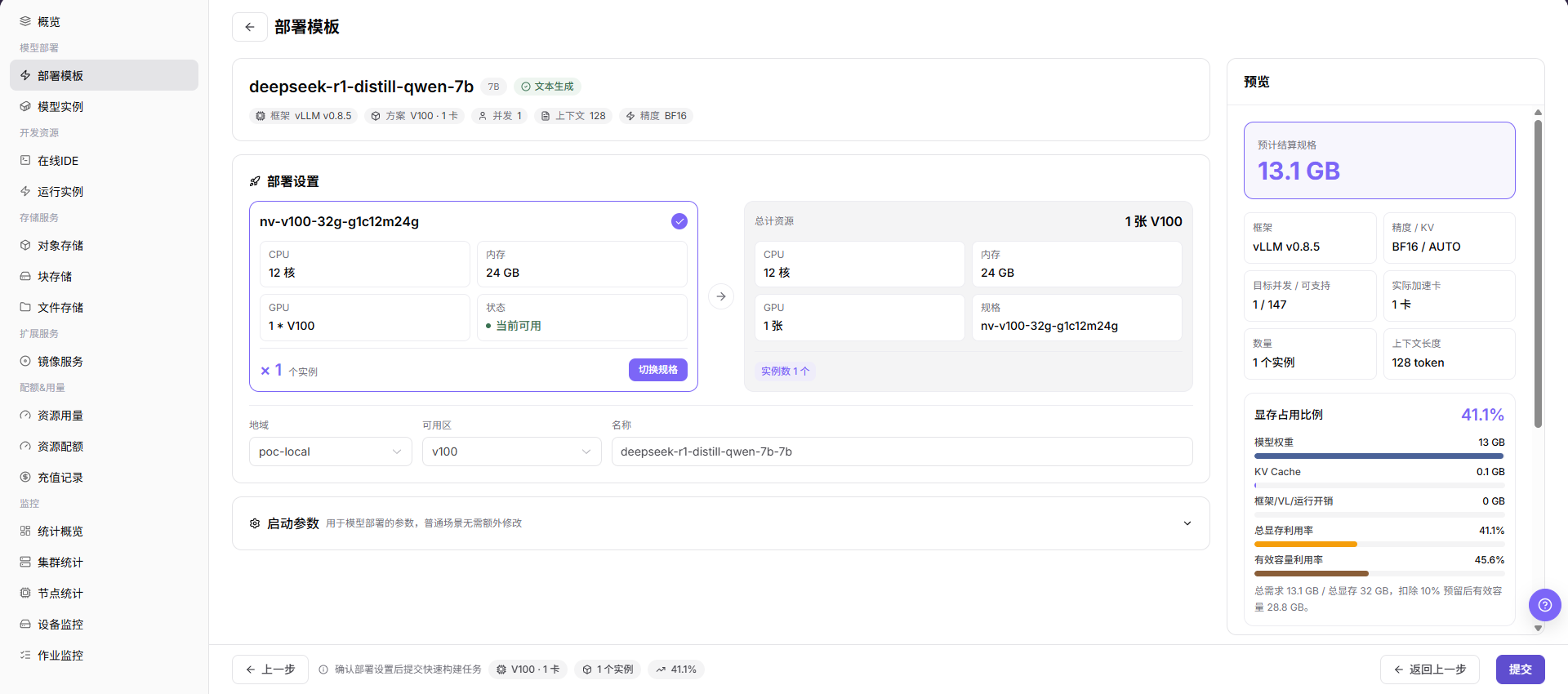The height and width of the screenshot is (694, 1568).
Task: Click the 并发 1 chip
Action: tap(500, 116)
